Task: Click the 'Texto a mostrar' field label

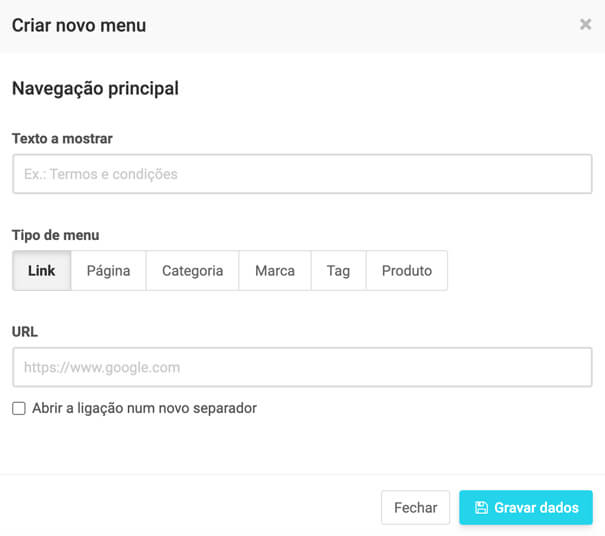Action: point(62,139)
